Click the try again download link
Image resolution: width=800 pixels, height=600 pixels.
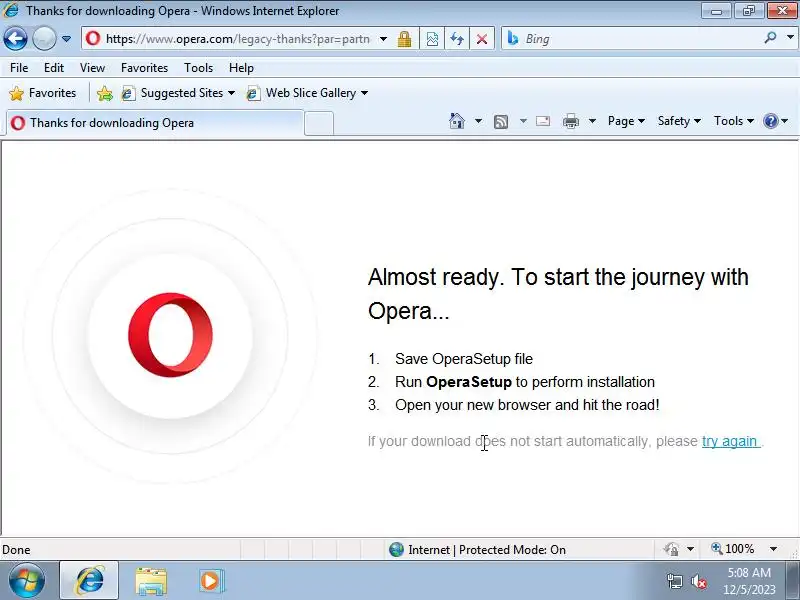coord(731,441)
